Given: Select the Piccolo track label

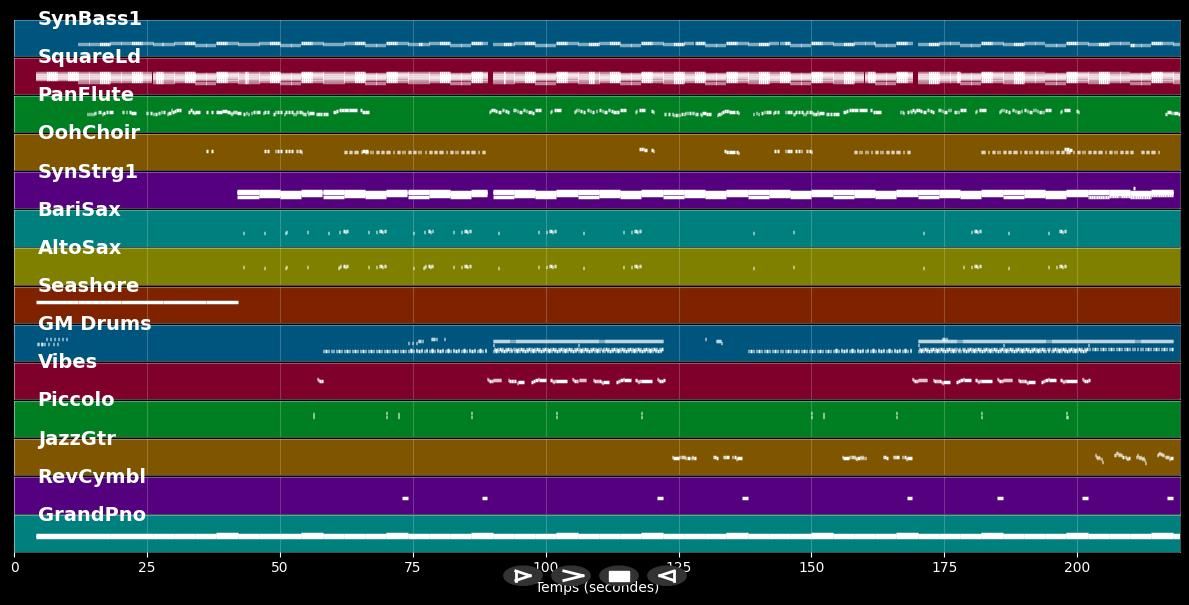Looking at the screenshot, I should (x=76, y=400).
